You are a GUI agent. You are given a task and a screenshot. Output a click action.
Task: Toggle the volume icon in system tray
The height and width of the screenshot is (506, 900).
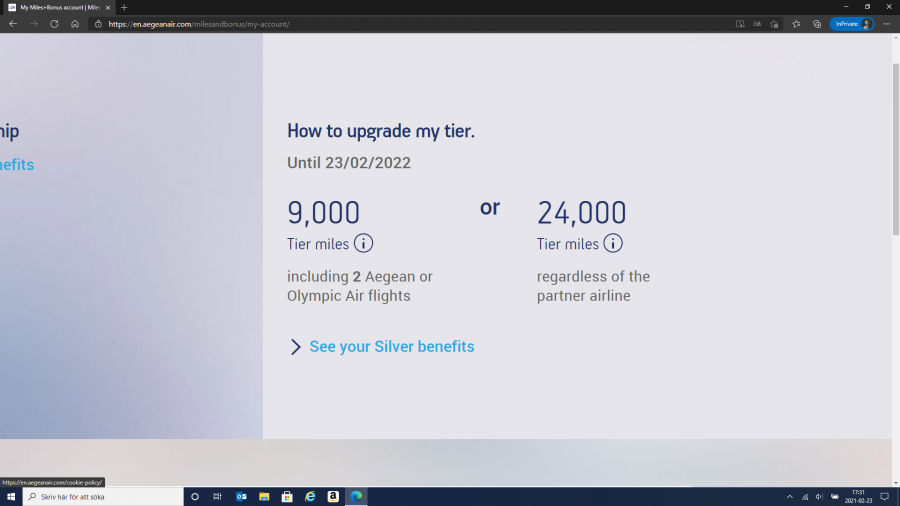click(x=819, y=496)
